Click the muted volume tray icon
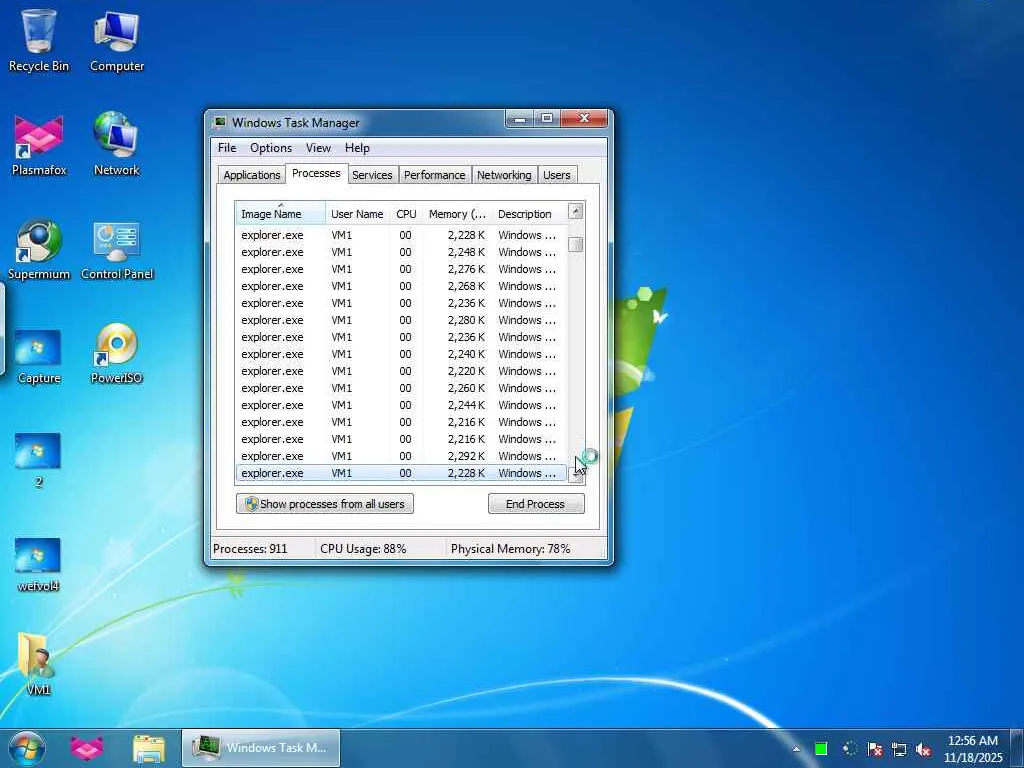Image resolution: width=1024 pixels, height=768 pixels. tap(923, 749)
